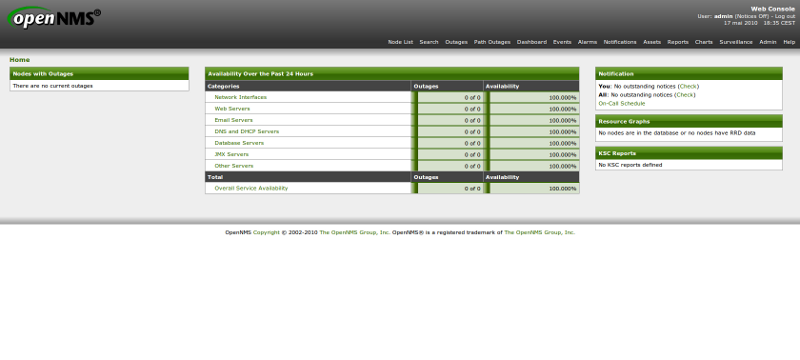800x360 pixels.
Task: Click Database Servers availability 100.000%
Action: [x=563, y=143]
